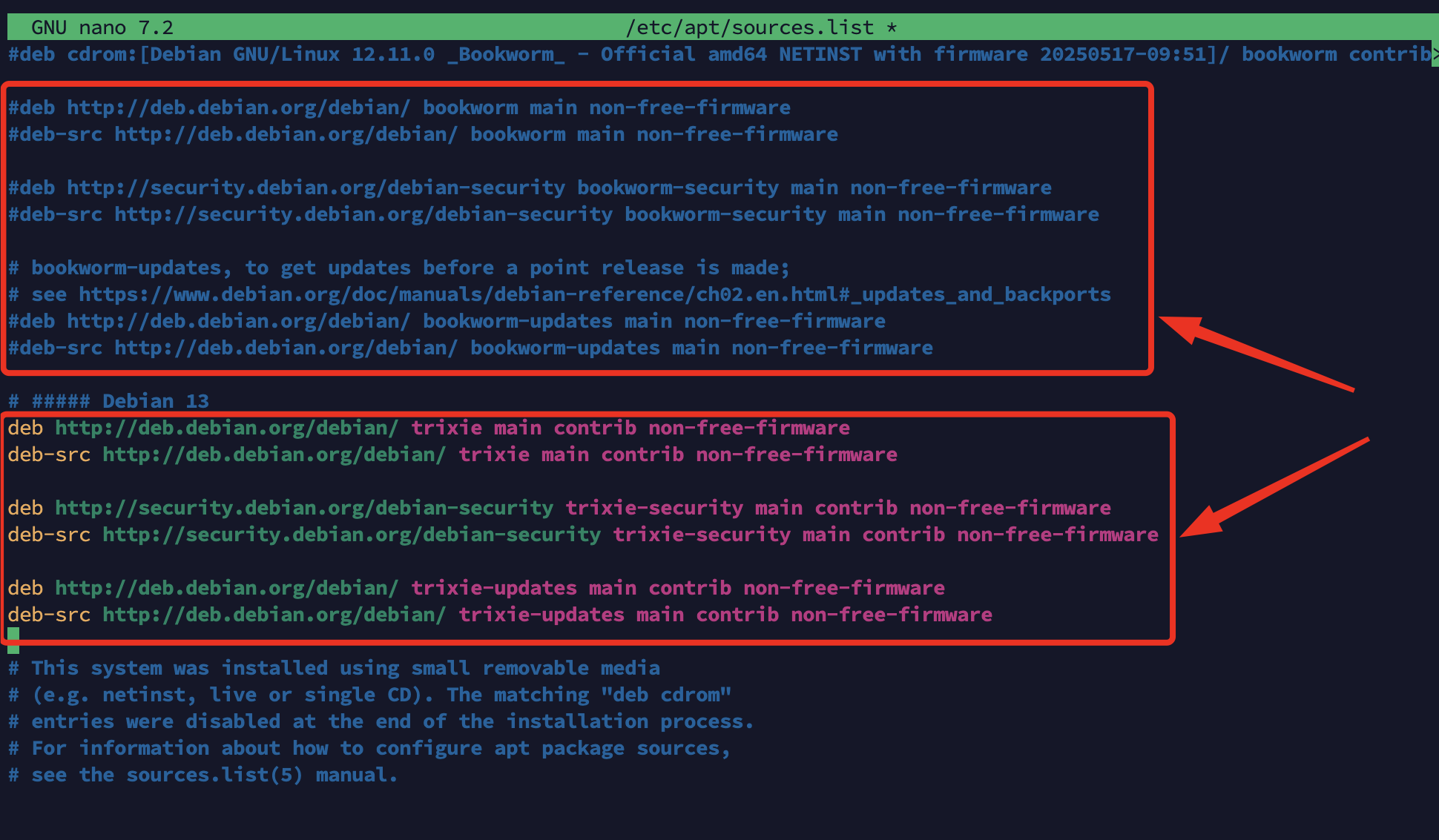This screenshot has width=1439, height=840.
Task: Click the nano title bar filename /etc/apt/sources.list
Action: (750, 27)
